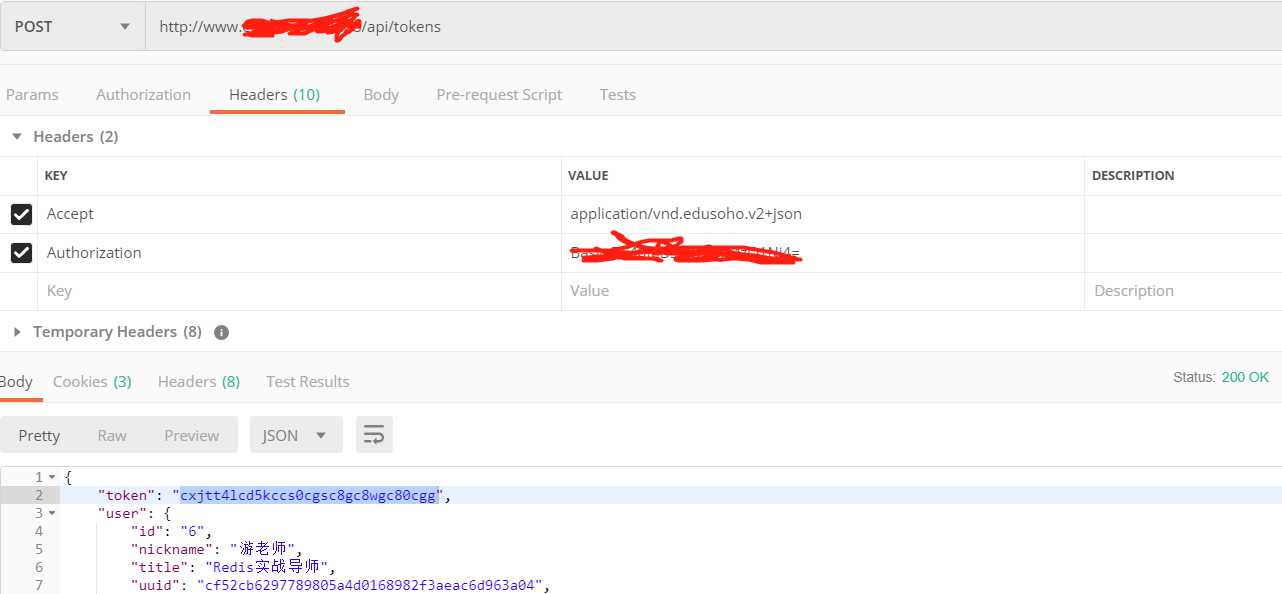Select the response Body tab
Image resolution: width=1282 pixels, height=594 pixels.
point(16,382)
